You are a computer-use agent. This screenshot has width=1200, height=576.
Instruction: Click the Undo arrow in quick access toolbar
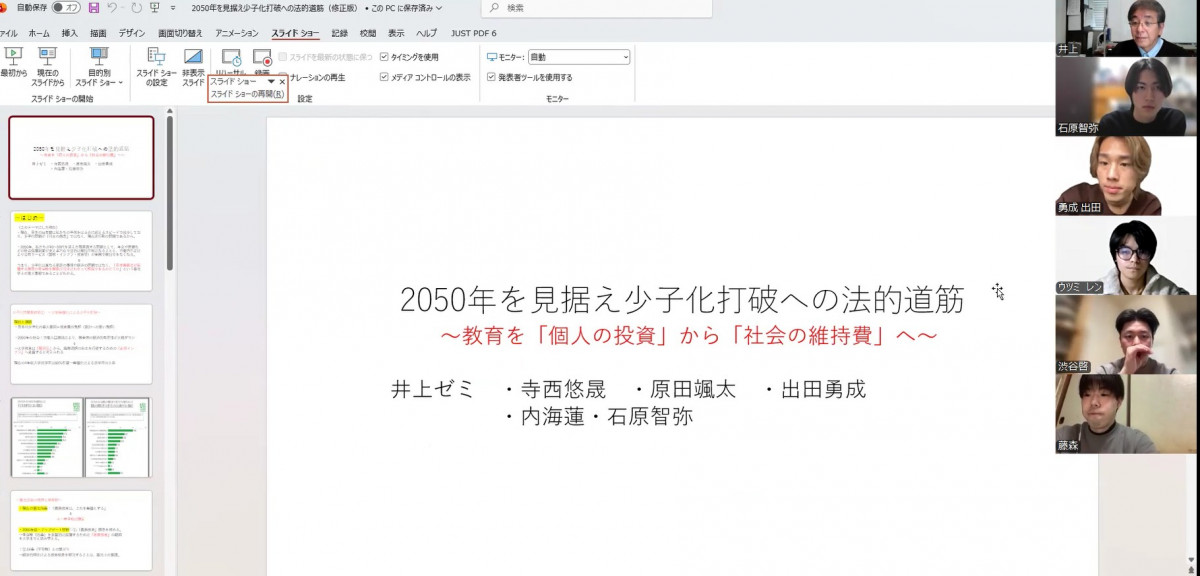coord(113,8)
